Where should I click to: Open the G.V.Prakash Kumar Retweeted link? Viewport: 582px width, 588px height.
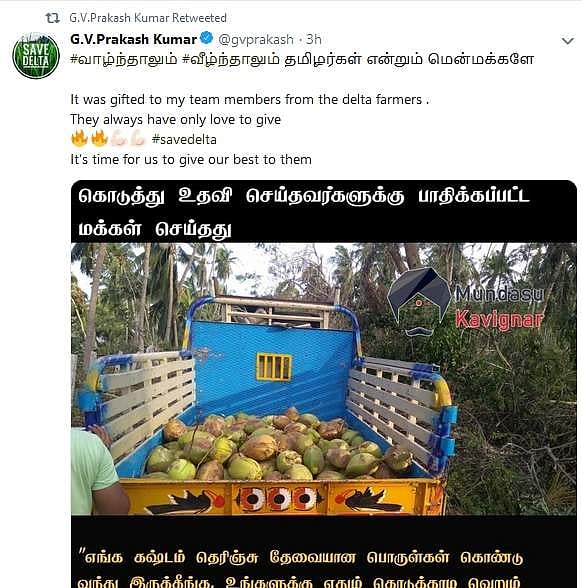point(148,18)
